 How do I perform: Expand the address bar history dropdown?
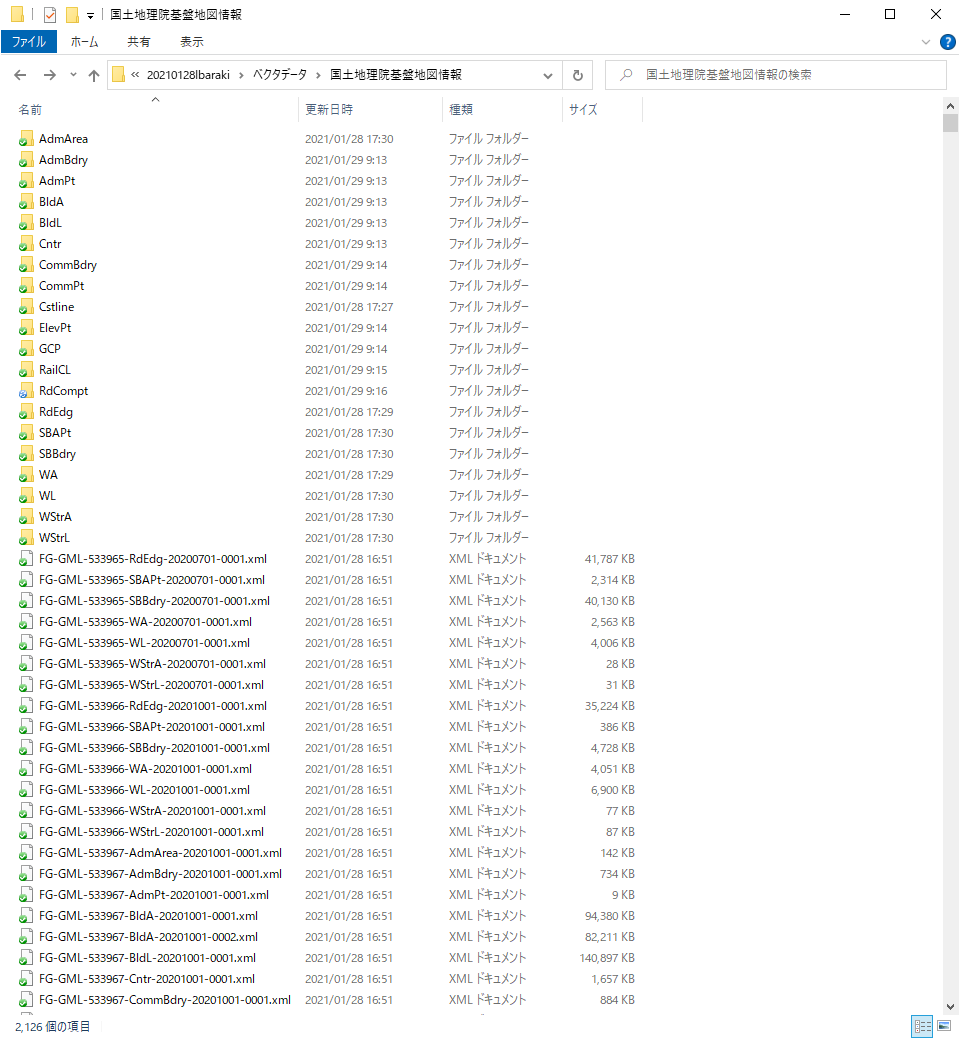tap(548, 75)
